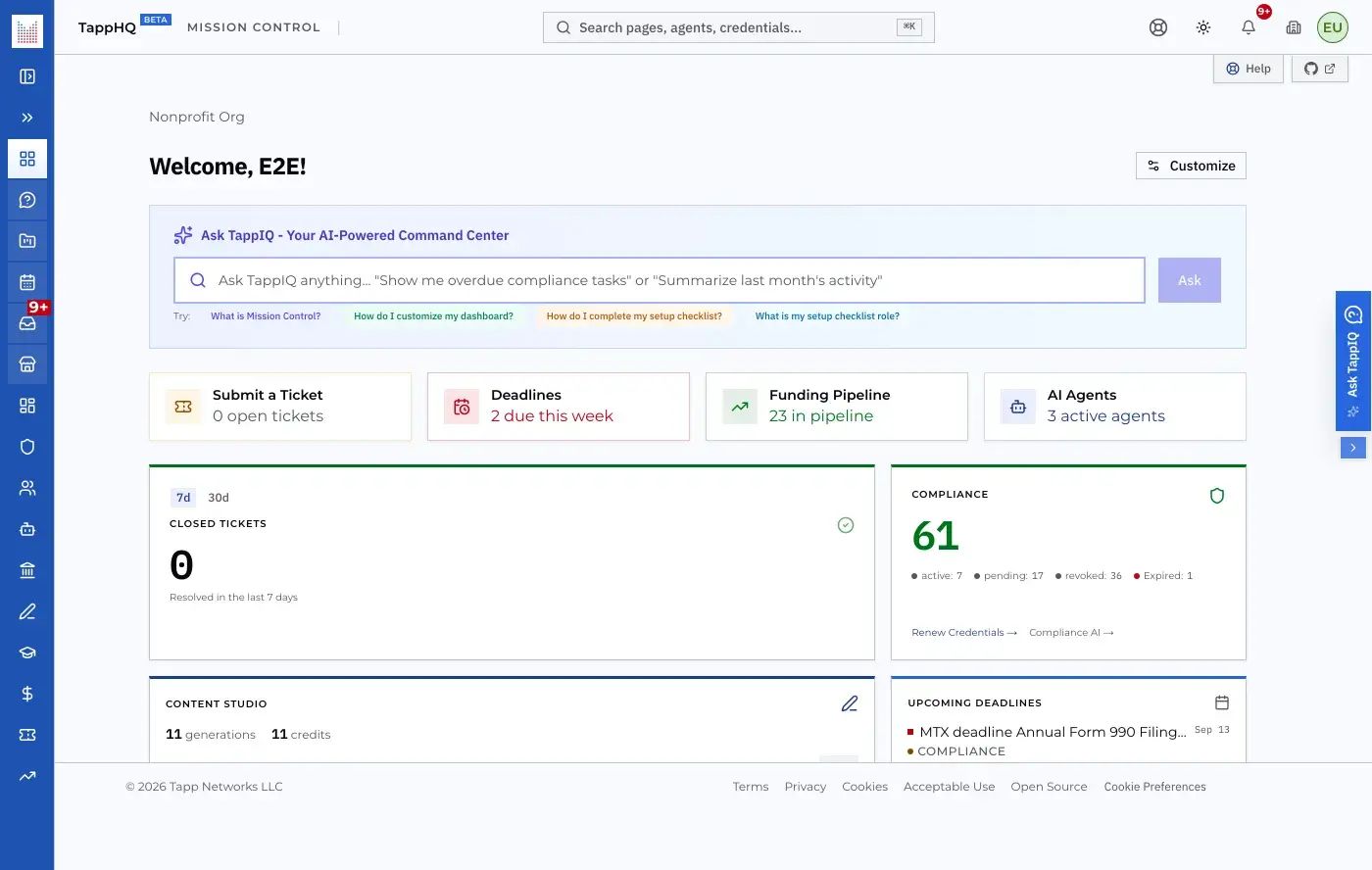
Task: Open the storefront marketplace sidebar icon
Action: tap(27, 364)
